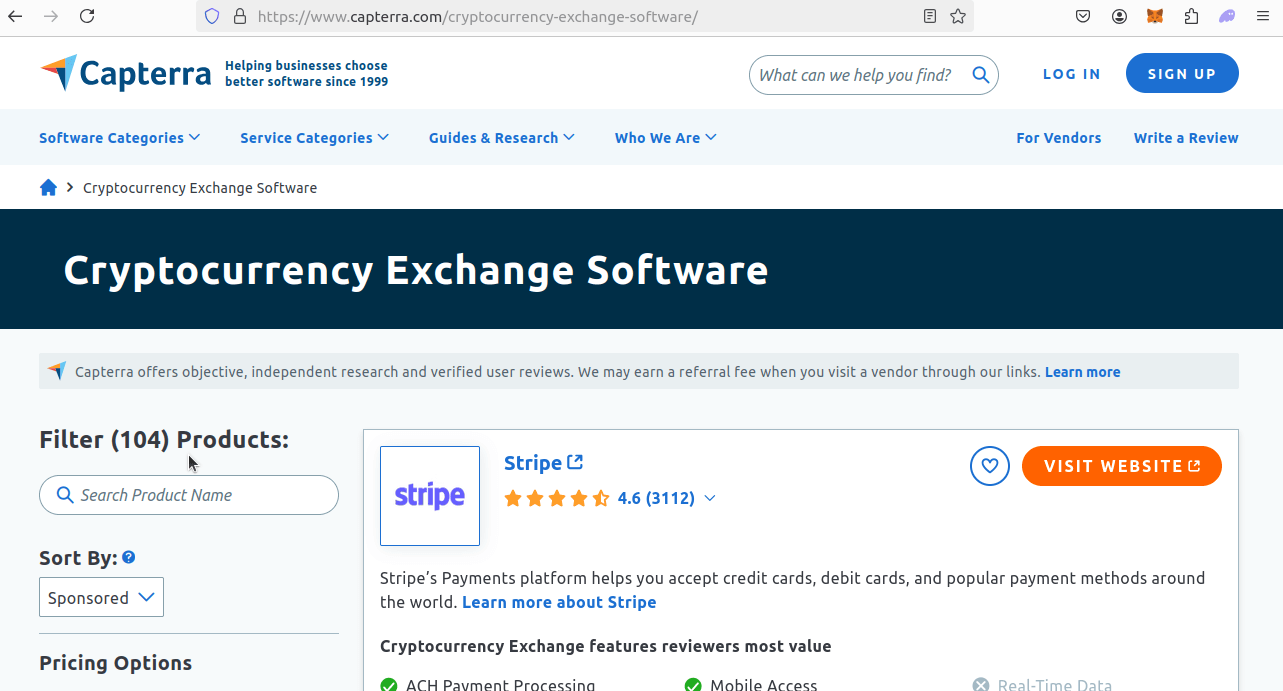Open the browser hamburger menu
Screen dimensions: 1283x691
pos(1262,16)
